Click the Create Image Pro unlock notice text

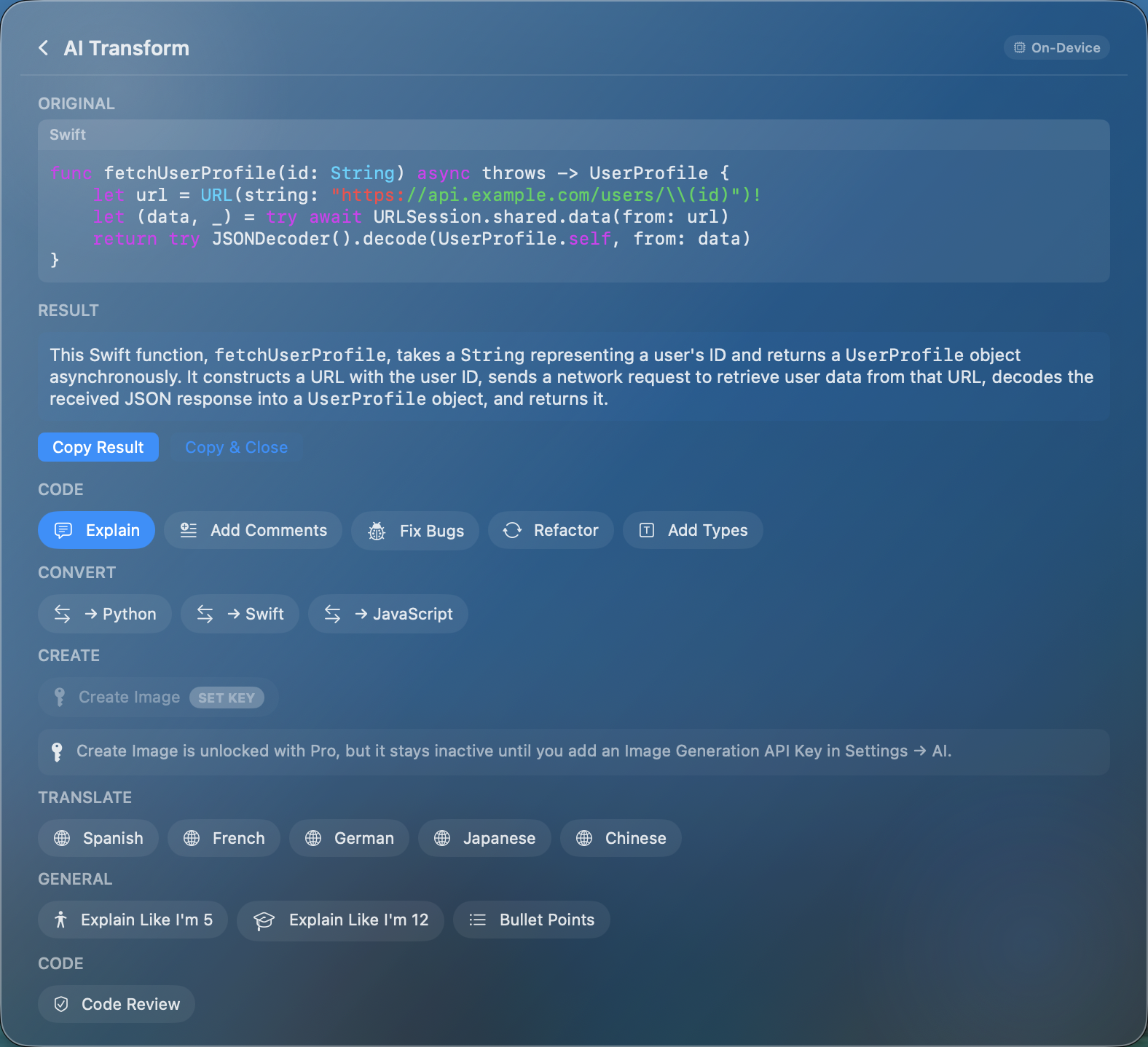[x=514, y=751]
